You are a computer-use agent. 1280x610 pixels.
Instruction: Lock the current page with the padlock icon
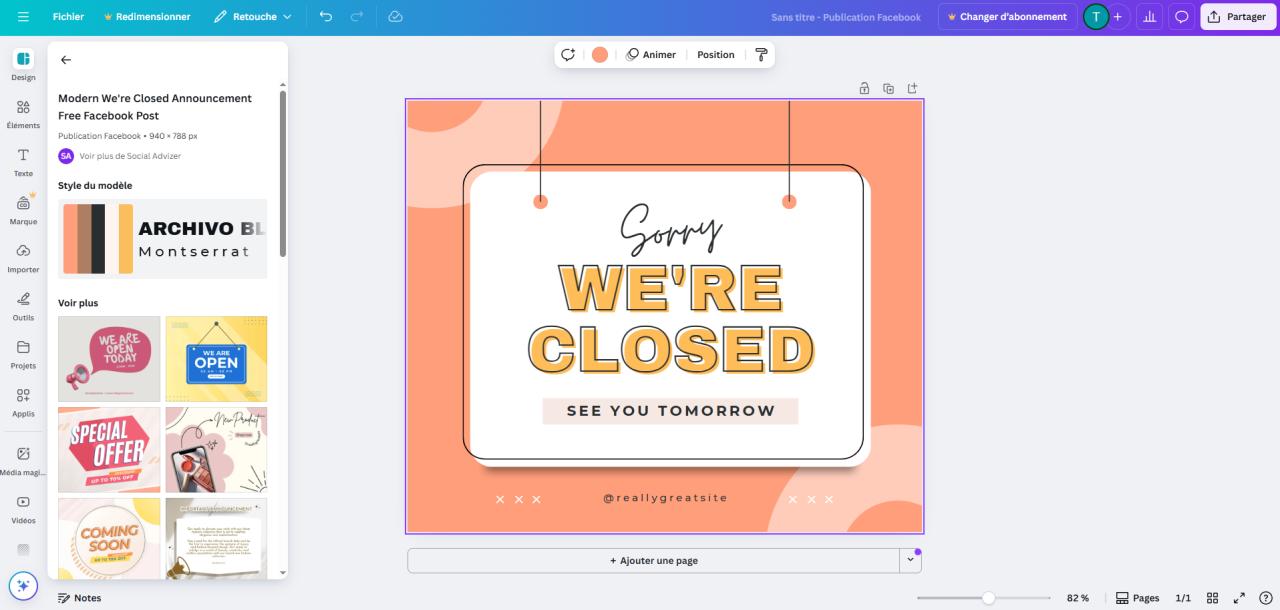pos(864,88)
